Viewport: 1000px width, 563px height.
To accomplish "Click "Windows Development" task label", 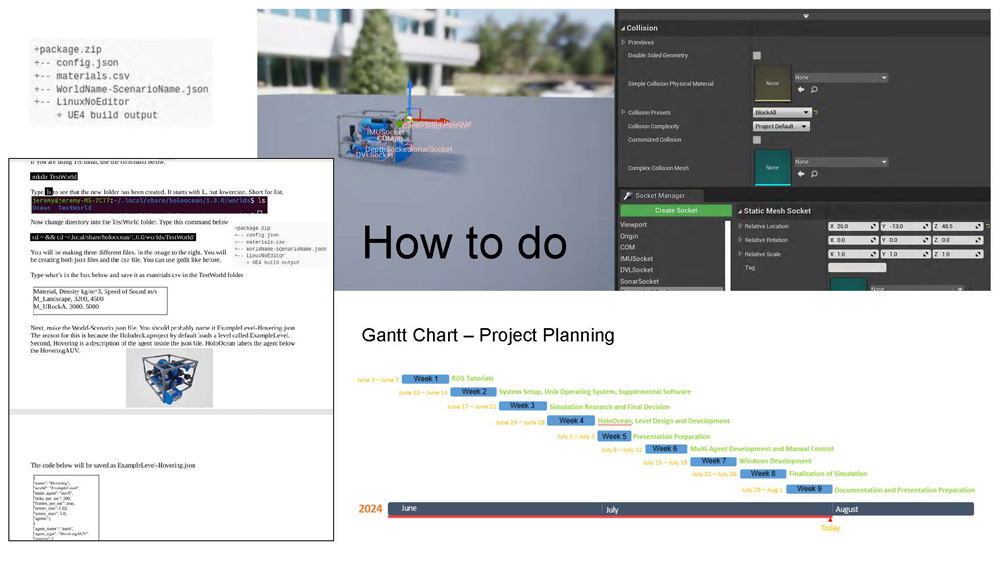I will (775, 461).
